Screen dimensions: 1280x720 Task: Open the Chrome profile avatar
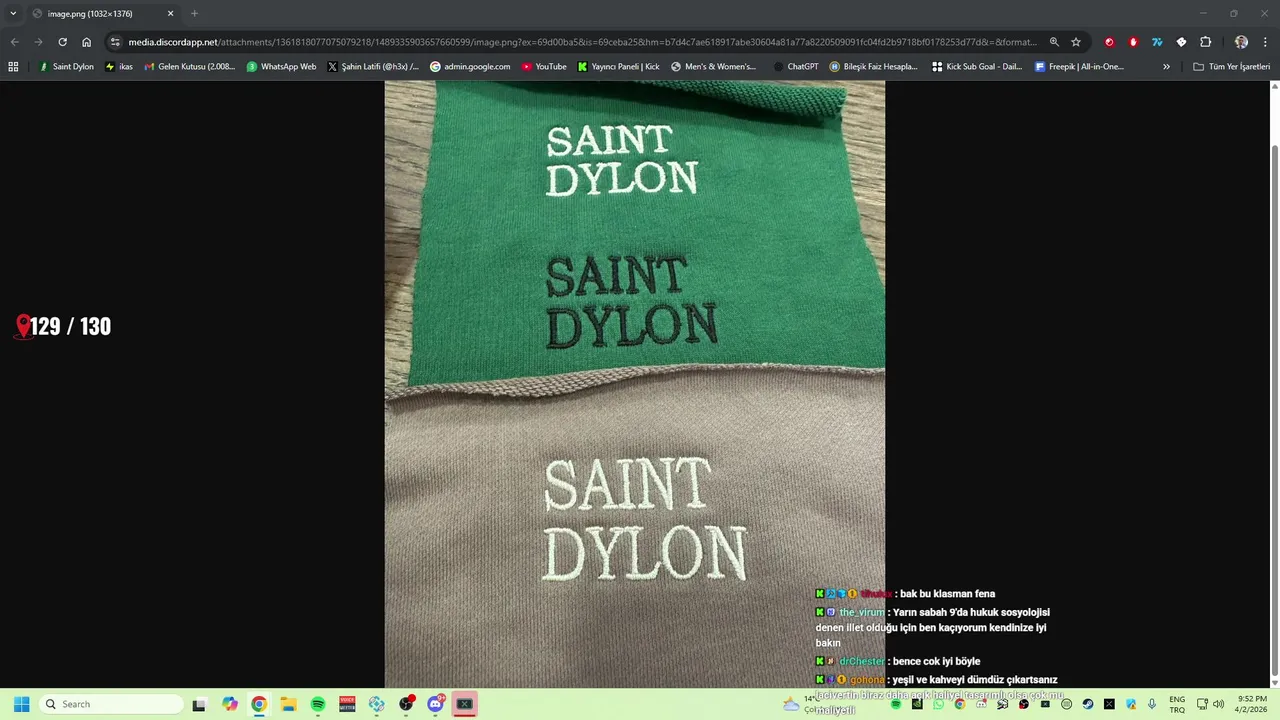click(x=1241, y=42)
